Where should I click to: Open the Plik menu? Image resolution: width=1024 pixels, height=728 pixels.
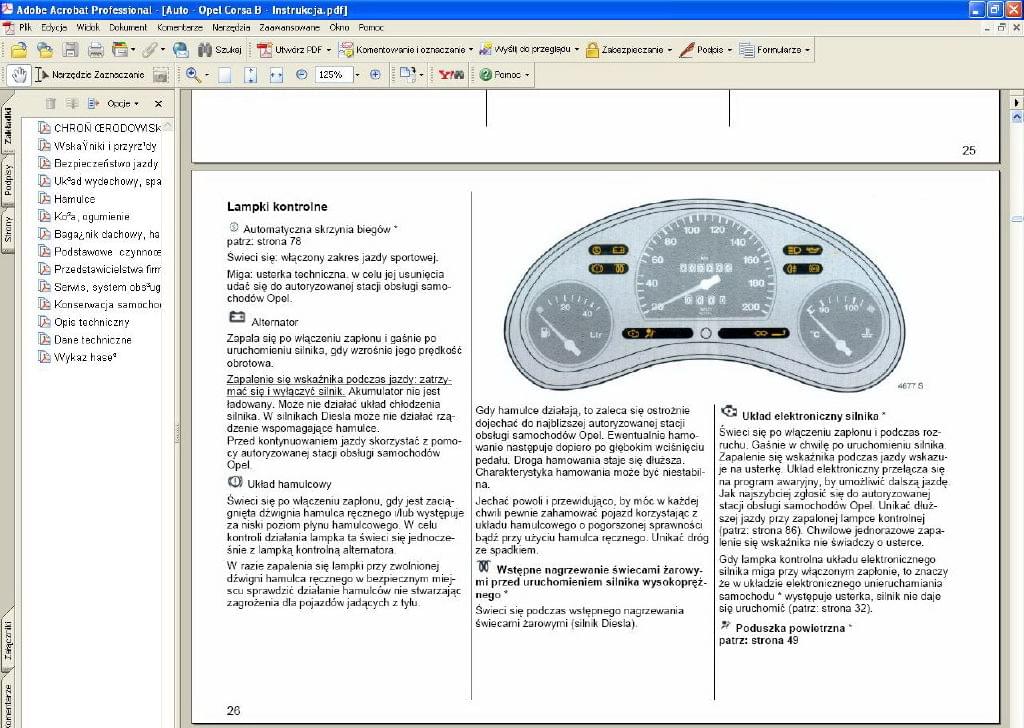pyautogui.click(x=25, y=27)
